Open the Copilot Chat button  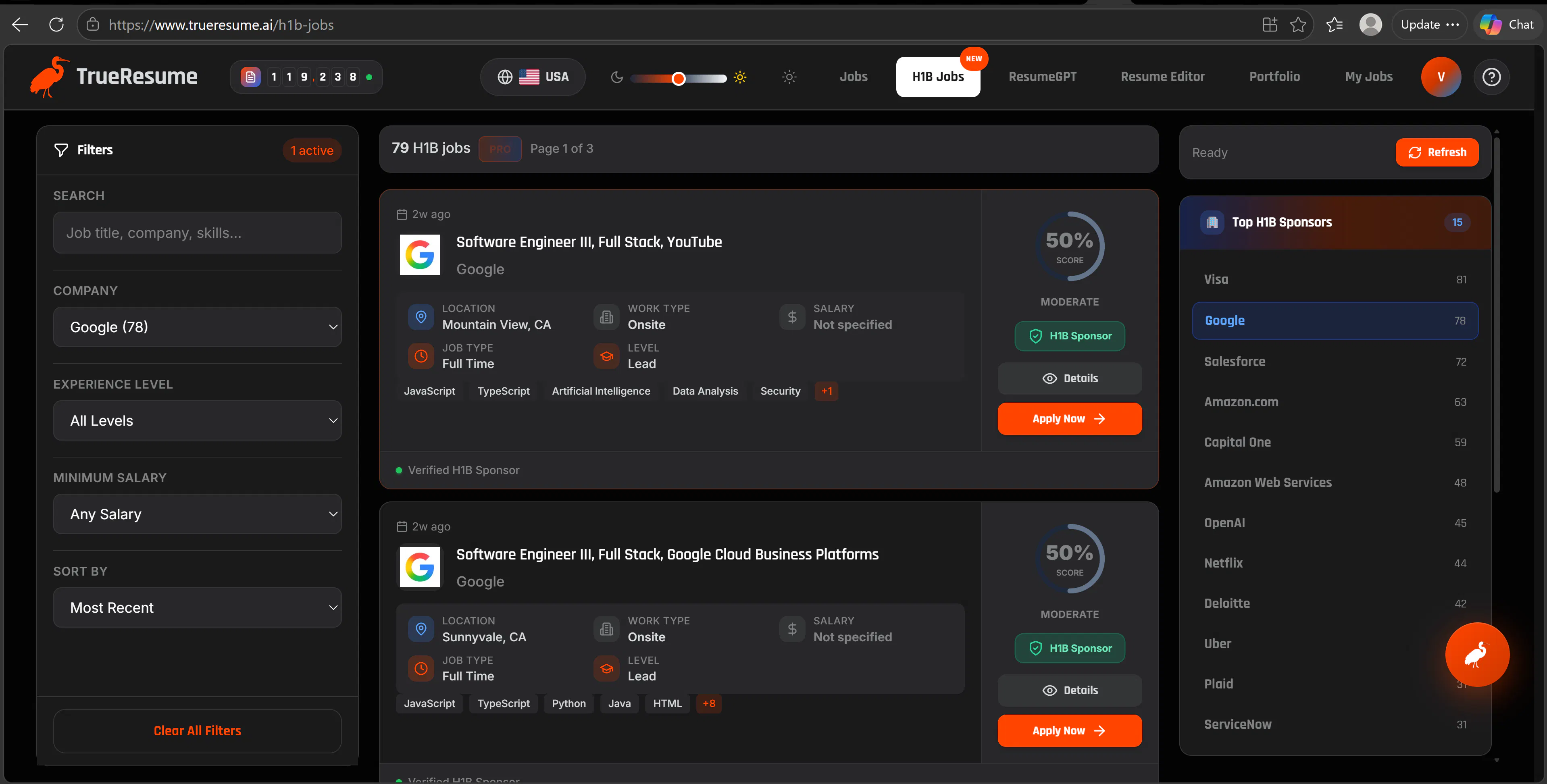pos(1507,25)
